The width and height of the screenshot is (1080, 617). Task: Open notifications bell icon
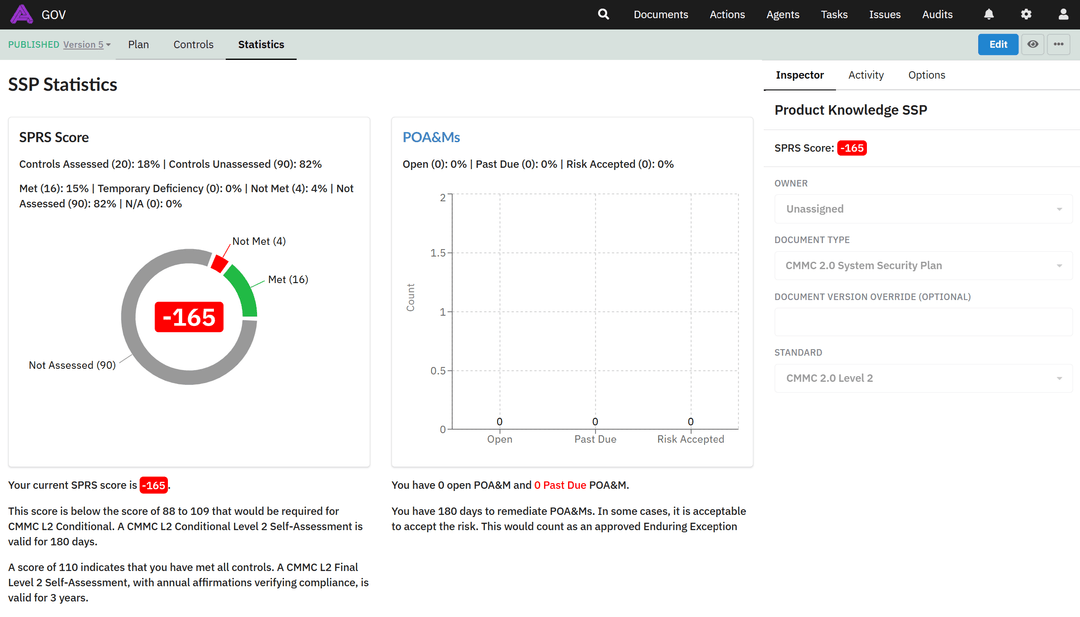pos(989,14)
